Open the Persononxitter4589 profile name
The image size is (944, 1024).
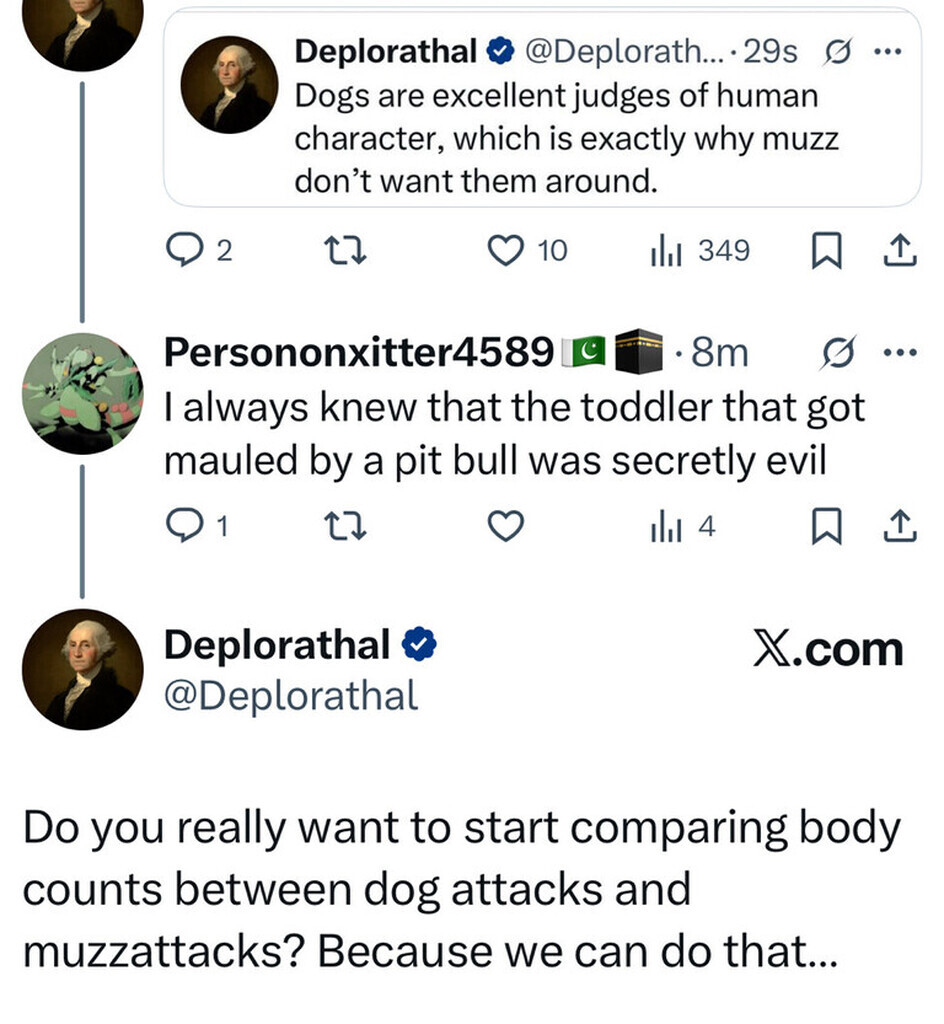(x=358, y=352)
